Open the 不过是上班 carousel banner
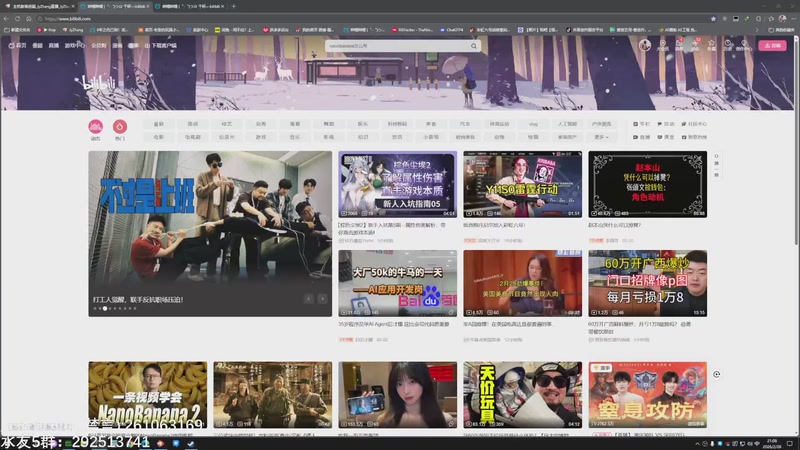 tap(210, 234)
